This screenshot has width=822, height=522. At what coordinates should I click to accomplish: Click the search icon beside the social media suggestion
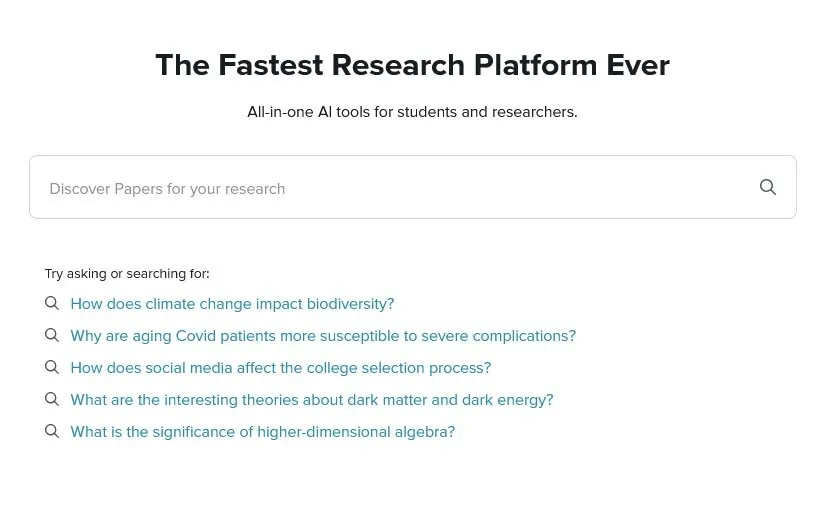52,367
